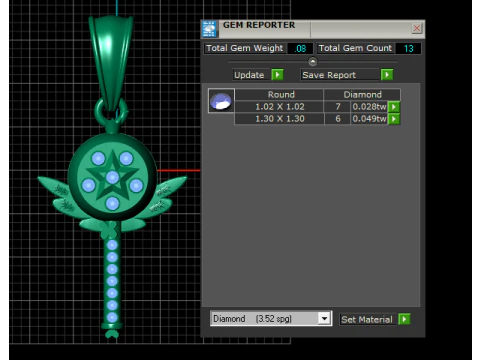Select the pendant bail at the top

111,62
